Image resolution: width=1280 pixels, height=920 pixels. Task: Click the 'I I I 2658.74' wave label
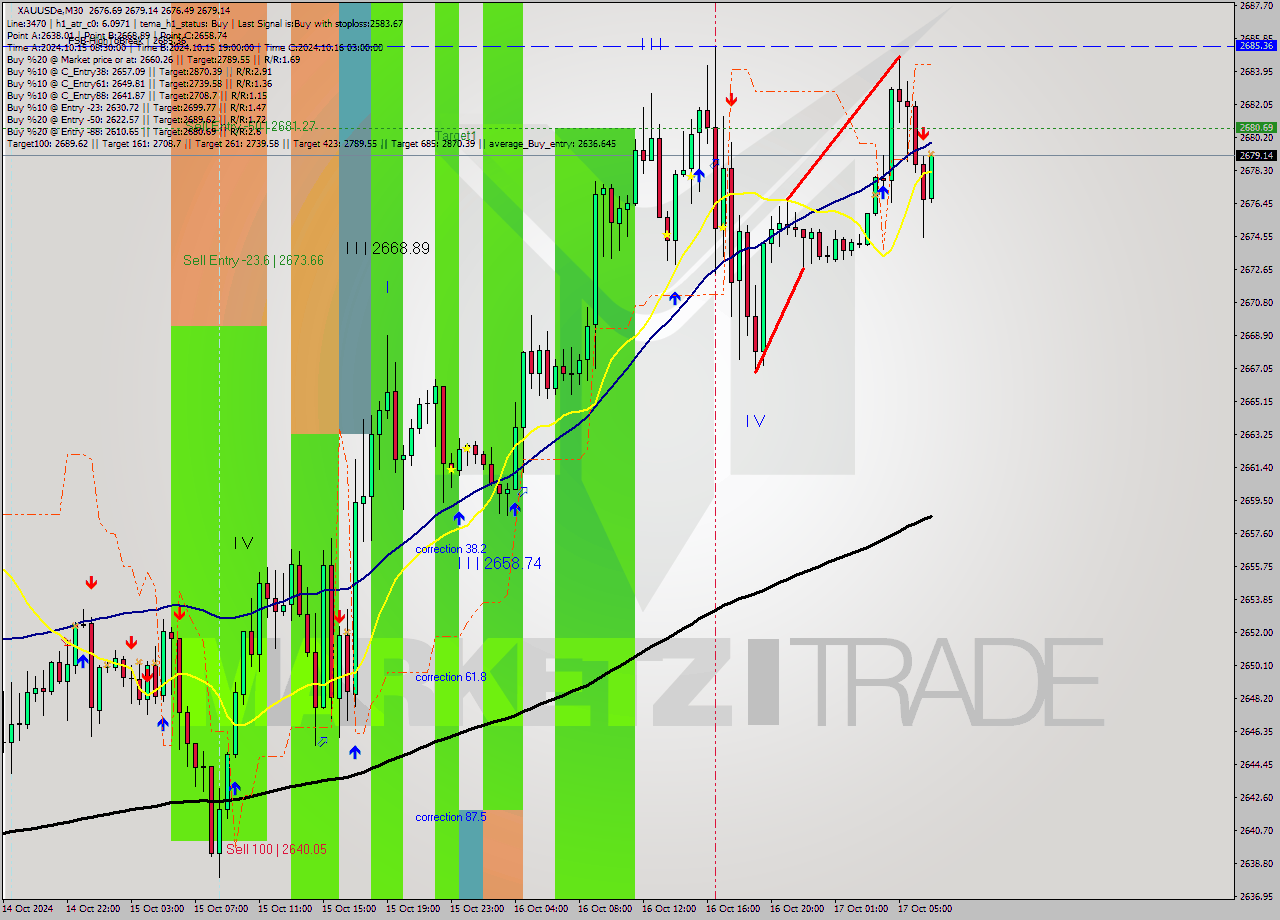click(x=500, y=564)
